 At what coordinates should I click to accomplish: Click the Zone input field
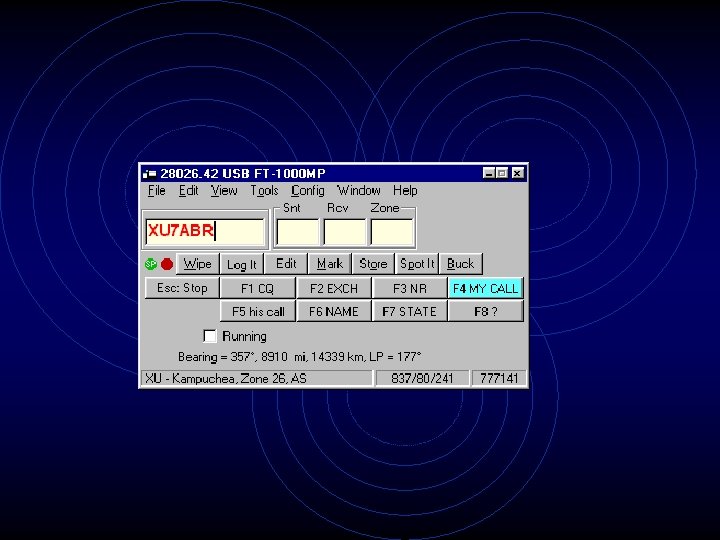pyautogui.click(x=392, y=232)
